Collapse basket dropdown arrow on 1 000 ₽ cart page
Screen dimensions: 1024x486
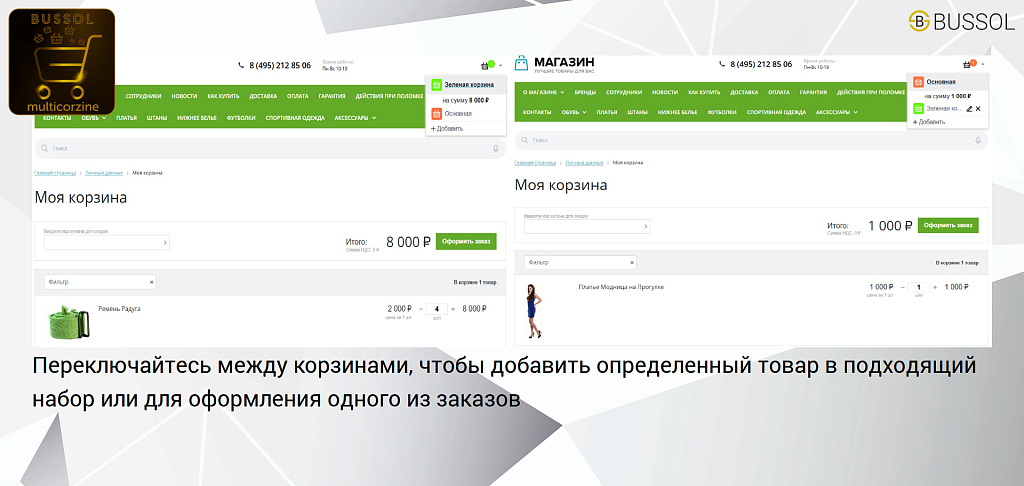982,65
